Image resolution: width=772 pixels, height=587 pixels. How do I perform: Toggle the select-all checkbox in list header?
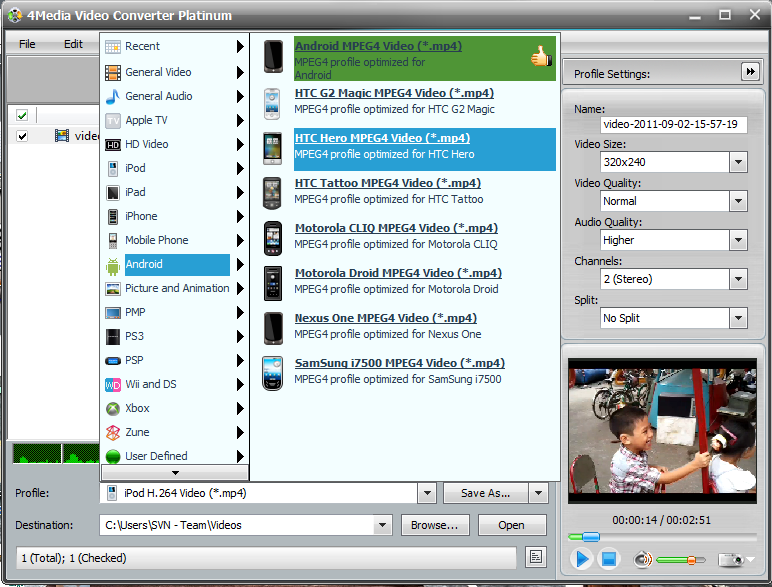click(x=22, y=116)
